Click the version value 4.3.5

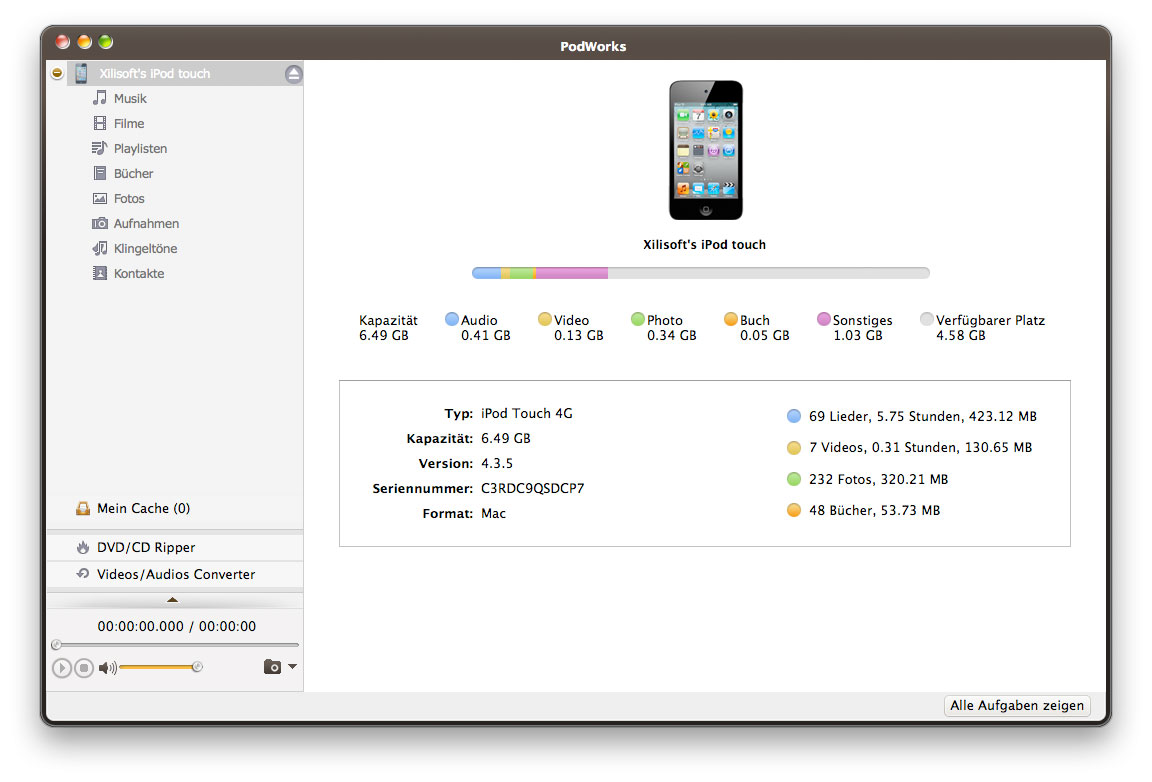[x=497, y=463]
